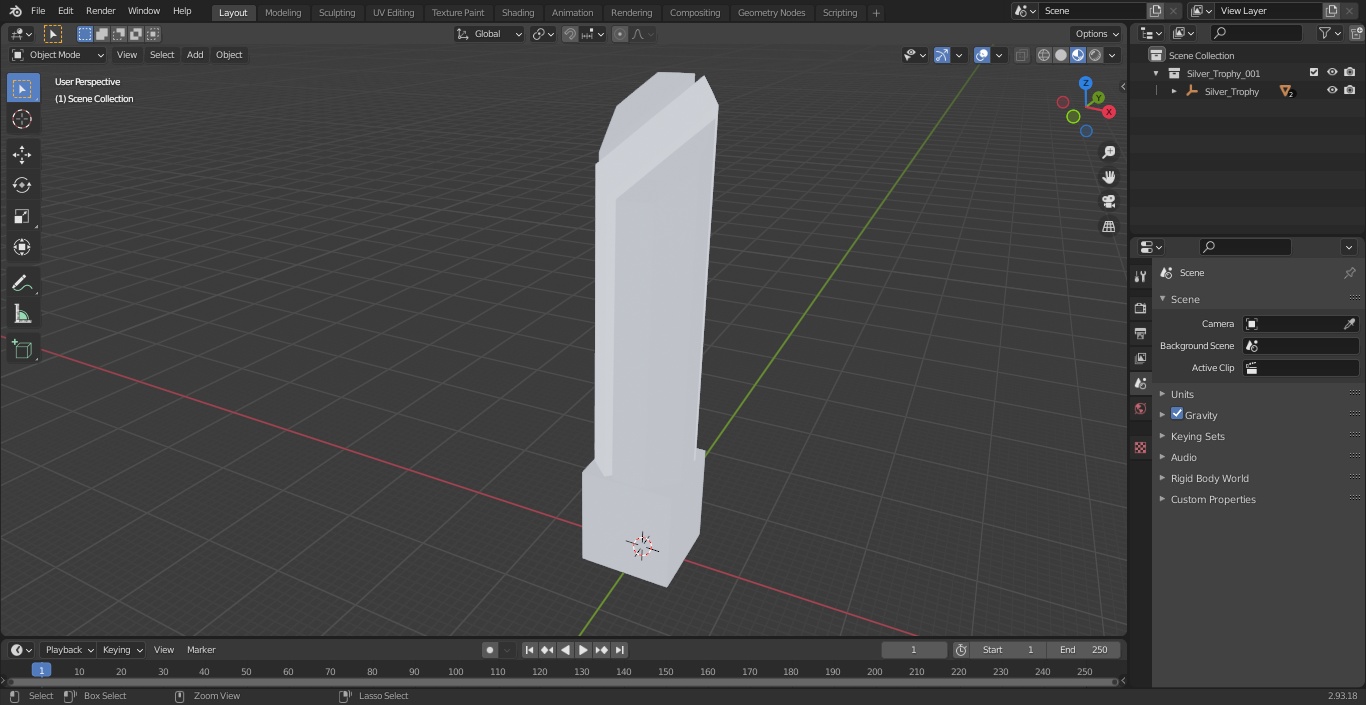
Task: Add a new collection in outliner
Action: coord(1357,33)
